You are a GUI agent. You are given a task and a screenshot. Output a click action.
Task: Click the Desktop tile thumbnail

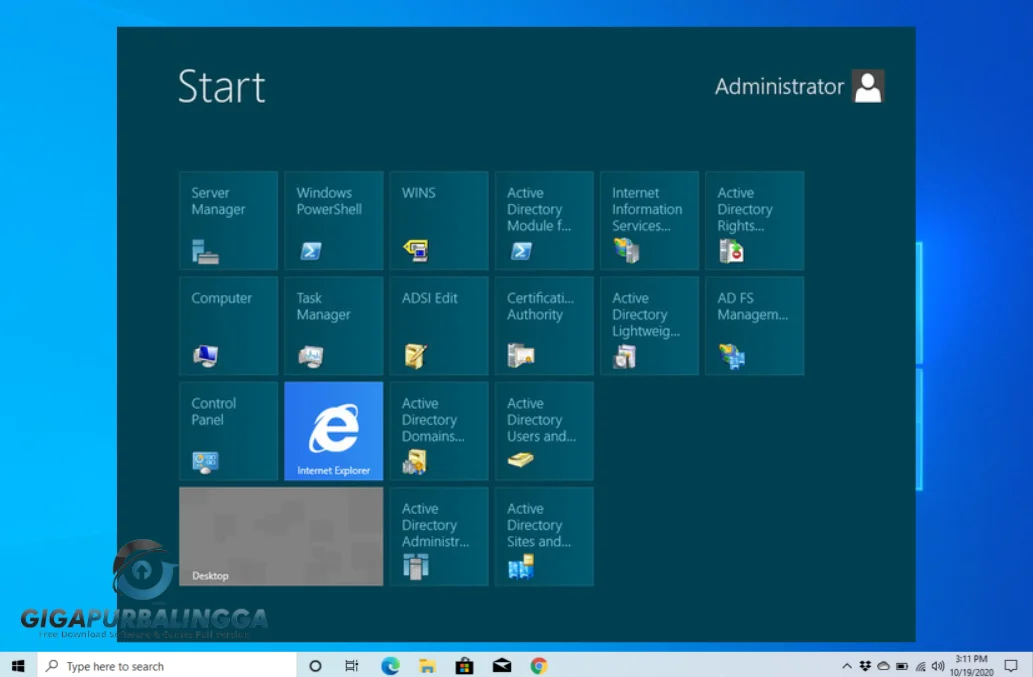coord(281,537)
